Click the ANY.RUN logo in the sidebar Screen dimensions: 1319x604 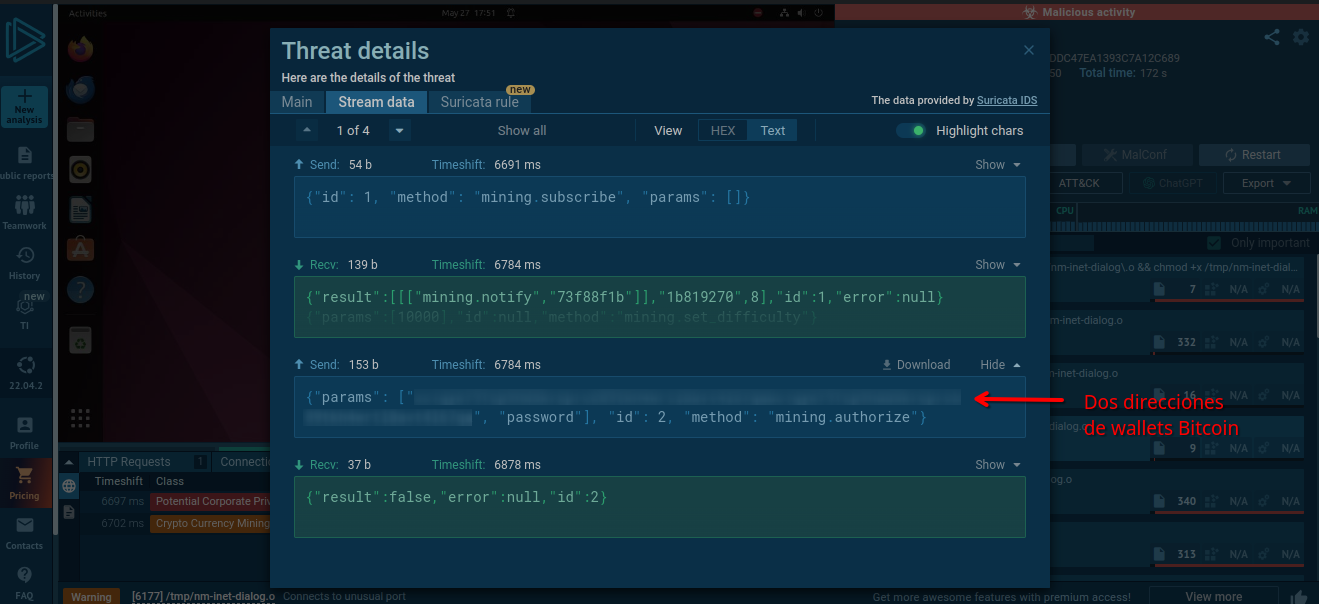[24, 40]
